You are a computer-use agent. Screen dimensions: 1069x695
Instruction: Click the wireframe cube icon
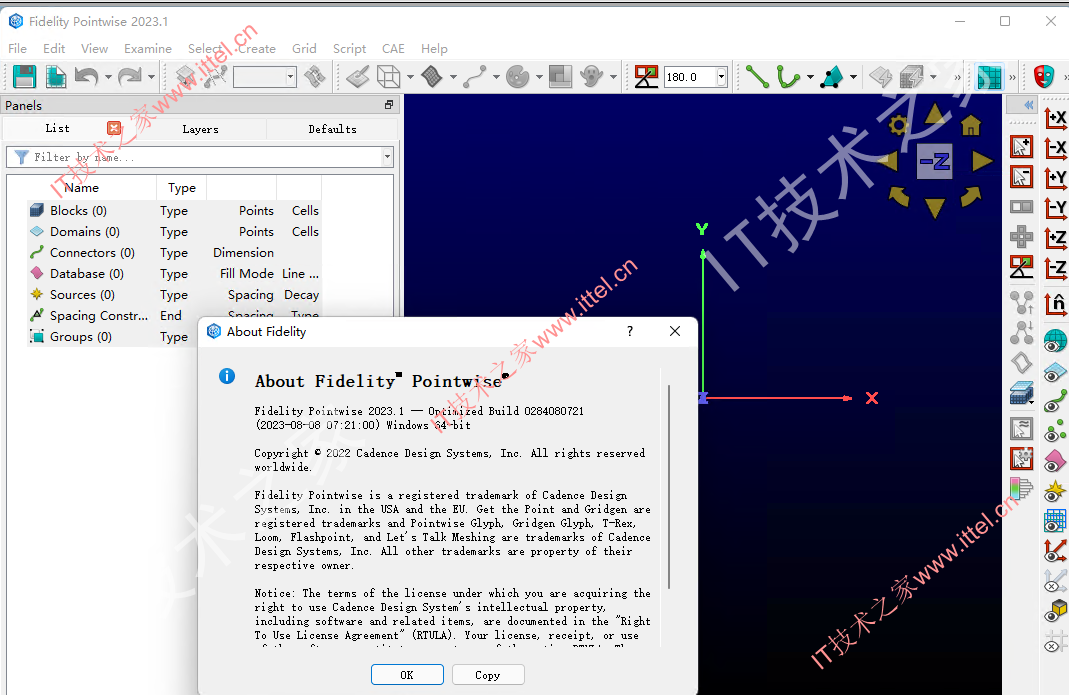pyautogui.click(x=389, y=76)
